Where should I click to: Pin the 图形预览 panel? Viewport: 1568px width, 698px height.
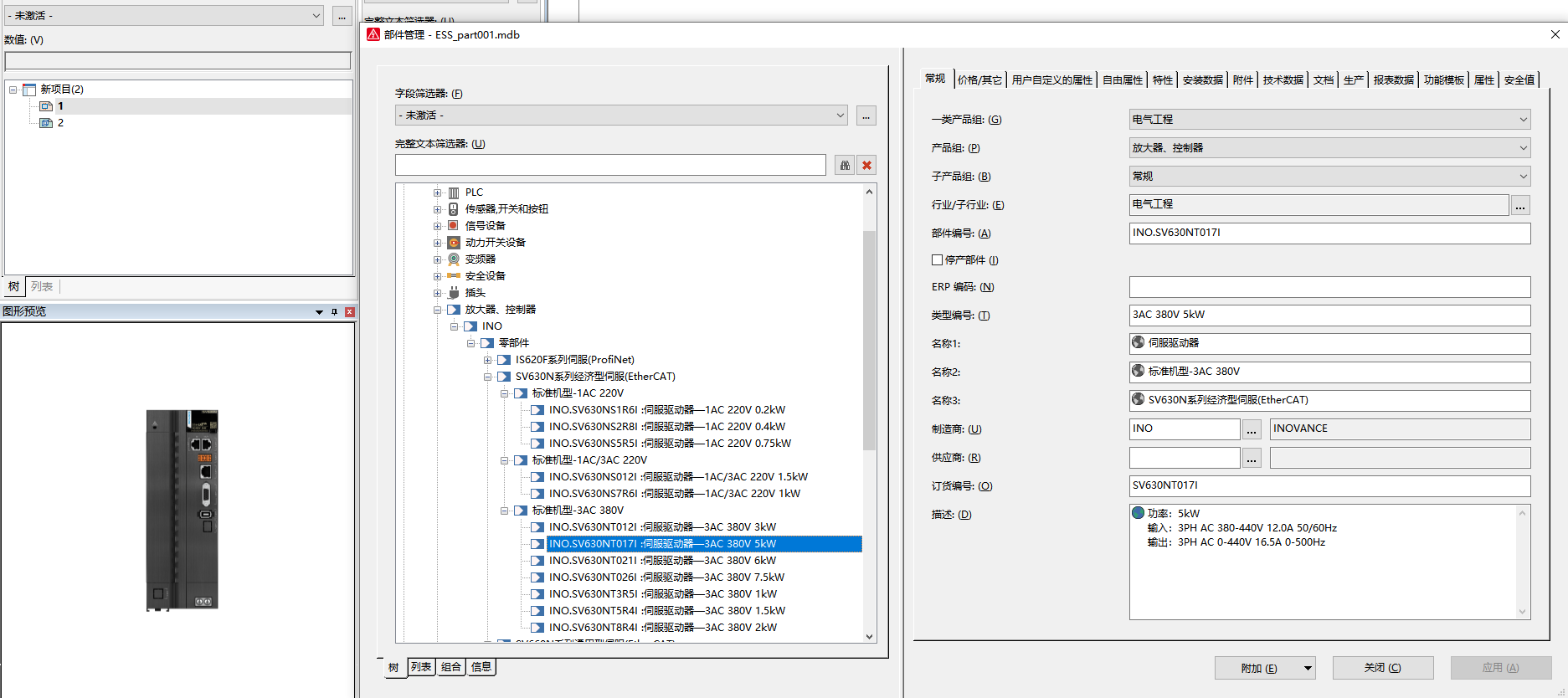[334, 312]
